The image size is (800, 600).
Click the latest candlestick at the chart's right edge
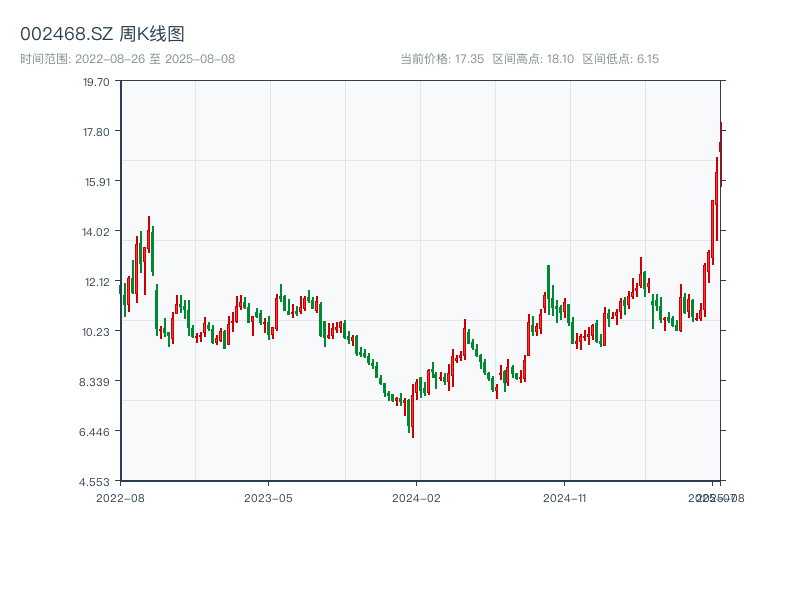click(720, 145)
